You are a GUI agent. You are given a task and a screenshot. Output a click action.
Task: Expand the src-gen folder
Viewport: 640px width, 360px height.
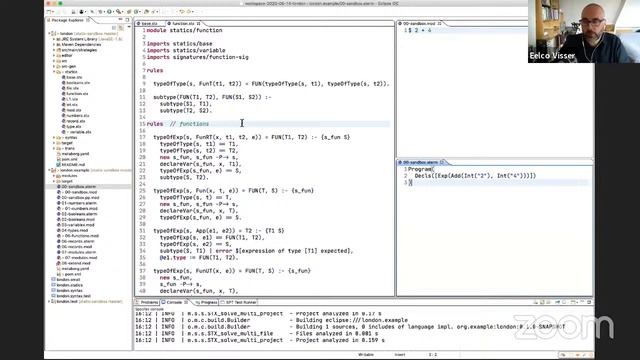54,66
